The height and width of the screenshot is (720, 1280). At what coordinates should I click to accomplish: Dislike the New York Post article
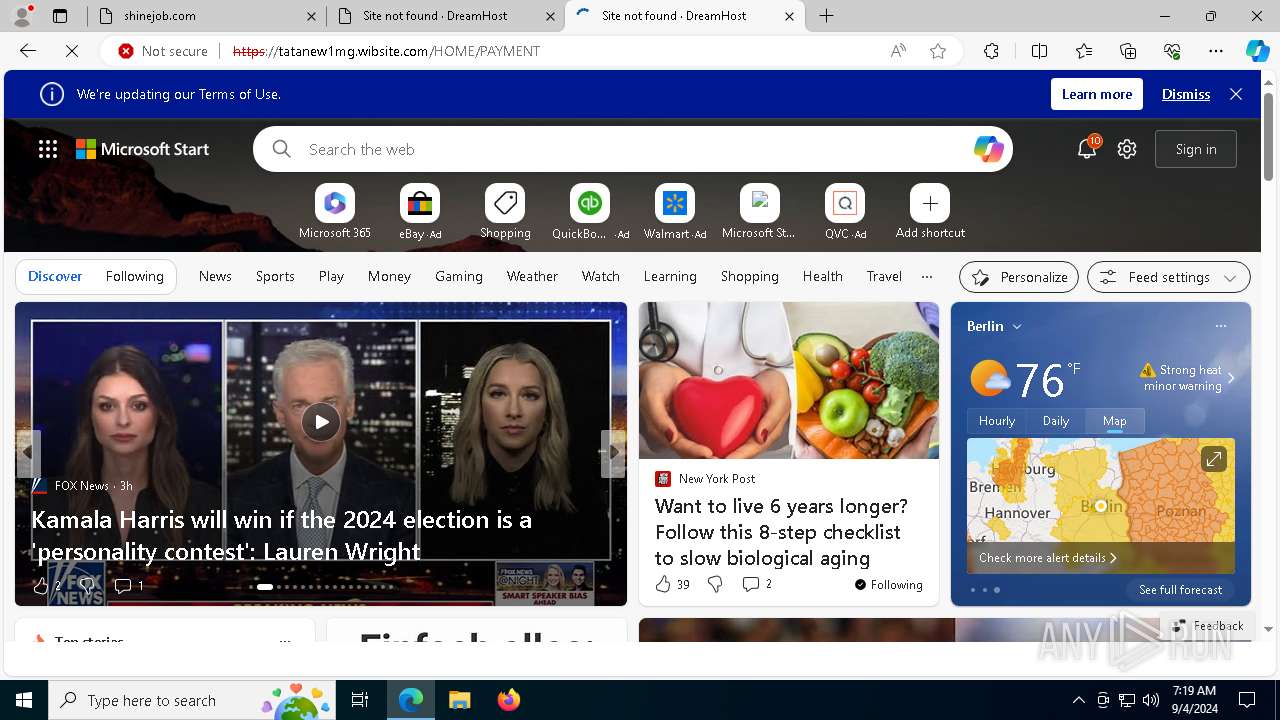(x=715, y=584)
